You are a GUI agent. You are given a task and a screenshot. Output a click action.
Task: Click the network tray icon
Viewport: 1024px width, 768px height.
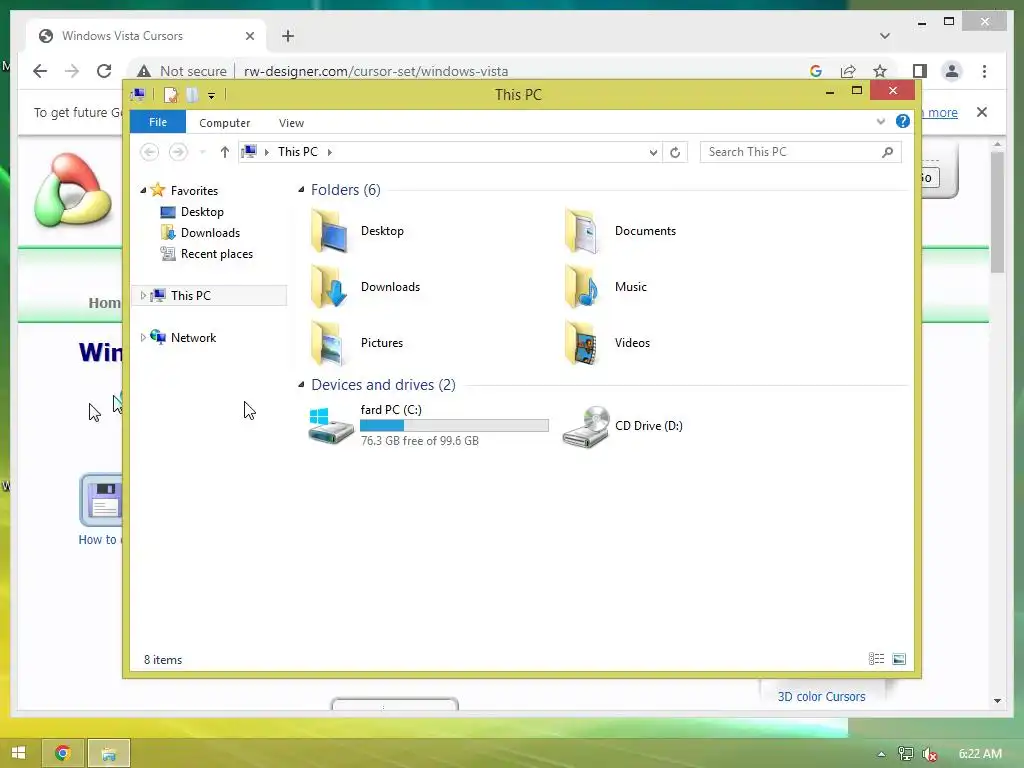point(905,754)
